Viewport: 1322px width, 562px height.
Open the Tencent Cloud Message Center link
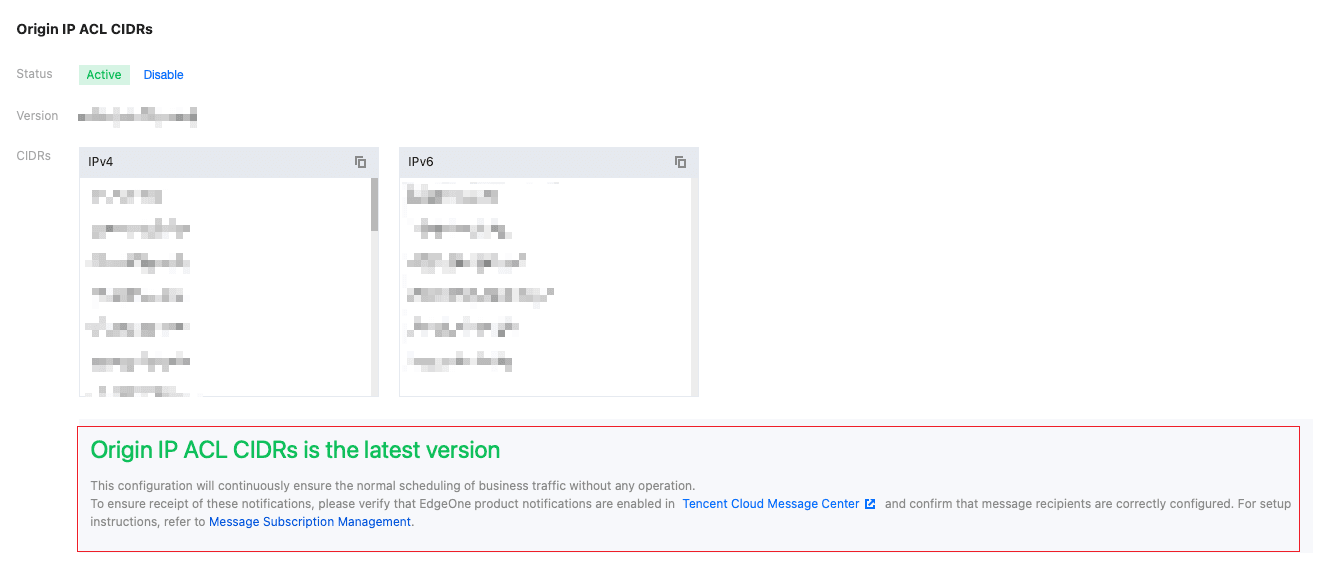click(x=771, y=504)
